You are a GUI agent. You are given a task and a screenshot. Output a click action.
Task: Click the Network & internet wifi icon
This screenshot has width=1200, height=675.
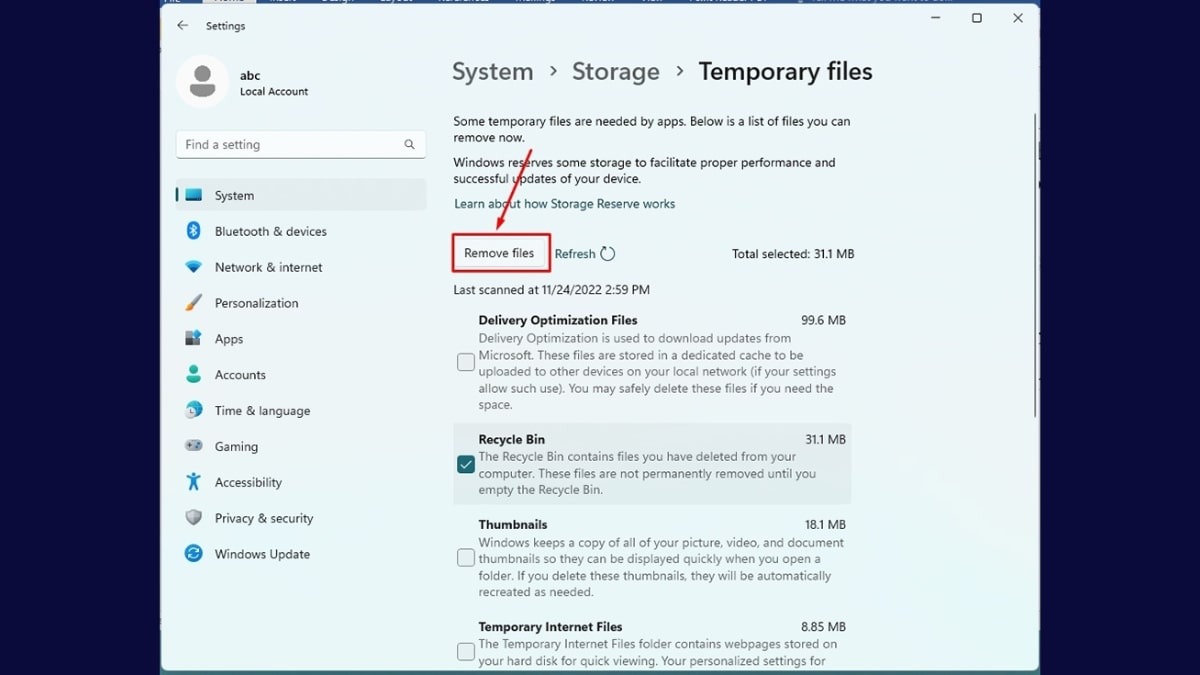[194, 267]
